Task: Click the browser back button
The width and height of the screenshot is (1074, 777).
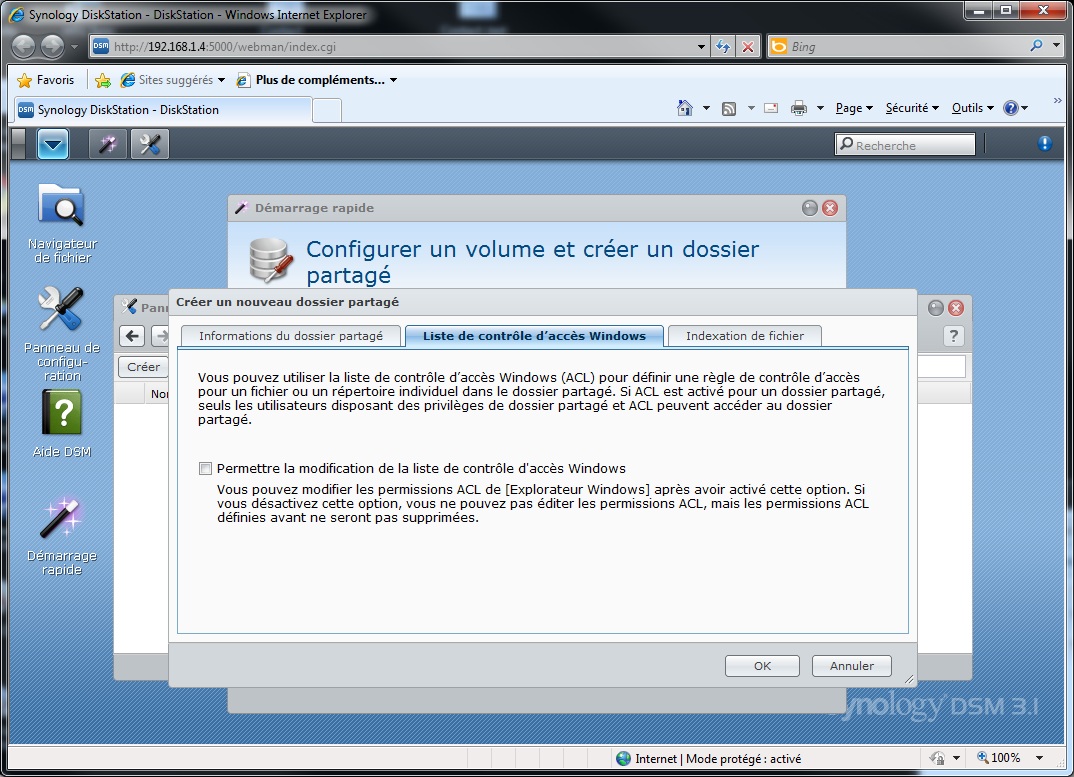Action: coord(24,47)
